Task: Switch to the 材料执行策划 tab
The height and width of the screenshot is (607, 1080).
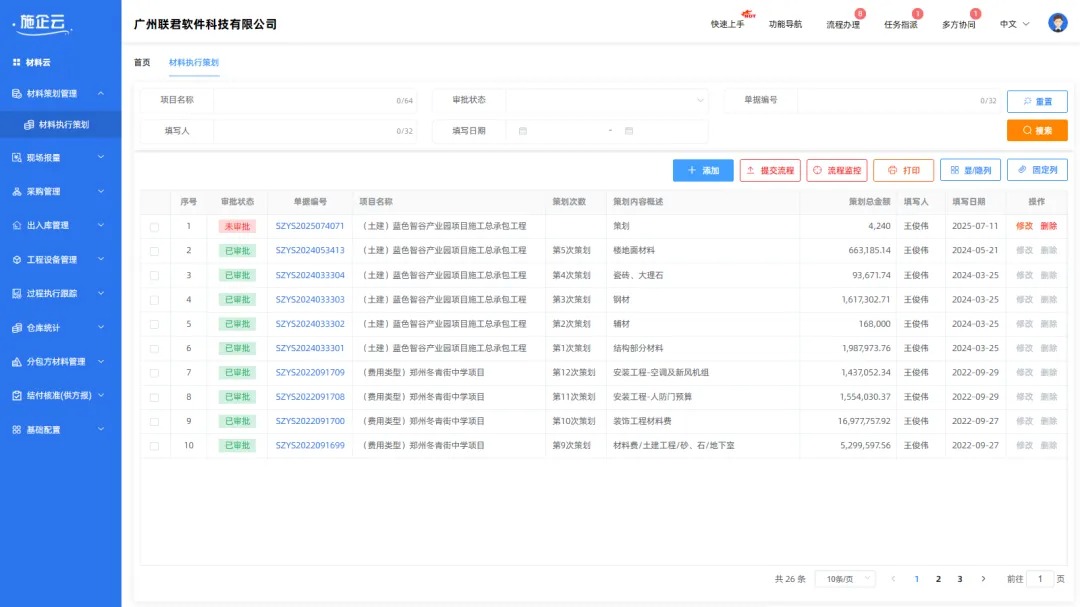Action: (194, 62)
